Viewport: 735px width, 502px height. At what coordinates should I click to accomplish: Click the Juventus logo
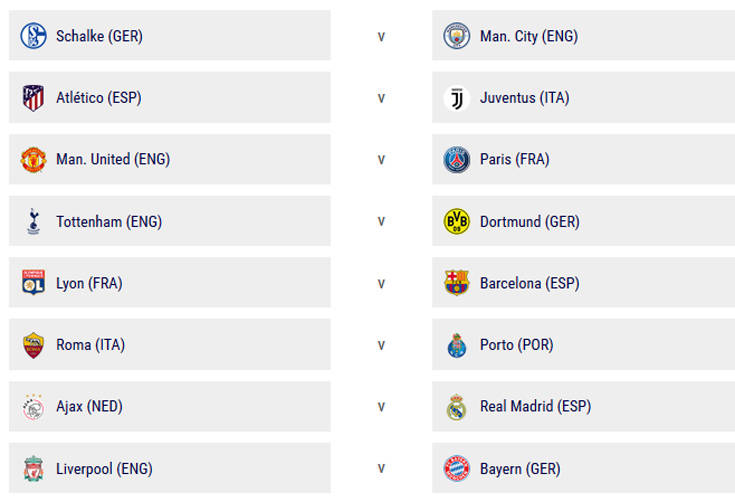coord(457,98)
